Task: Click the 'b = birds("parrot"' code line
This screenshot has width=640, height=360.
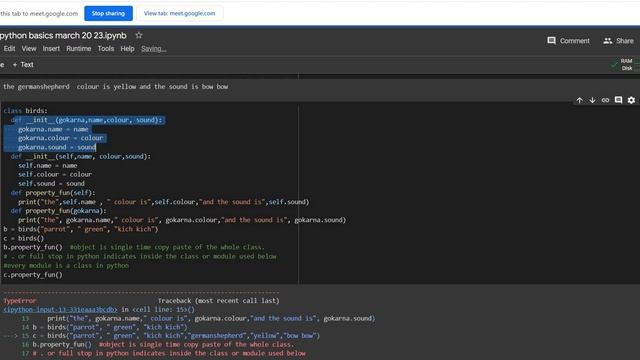Action: (81, 229)
